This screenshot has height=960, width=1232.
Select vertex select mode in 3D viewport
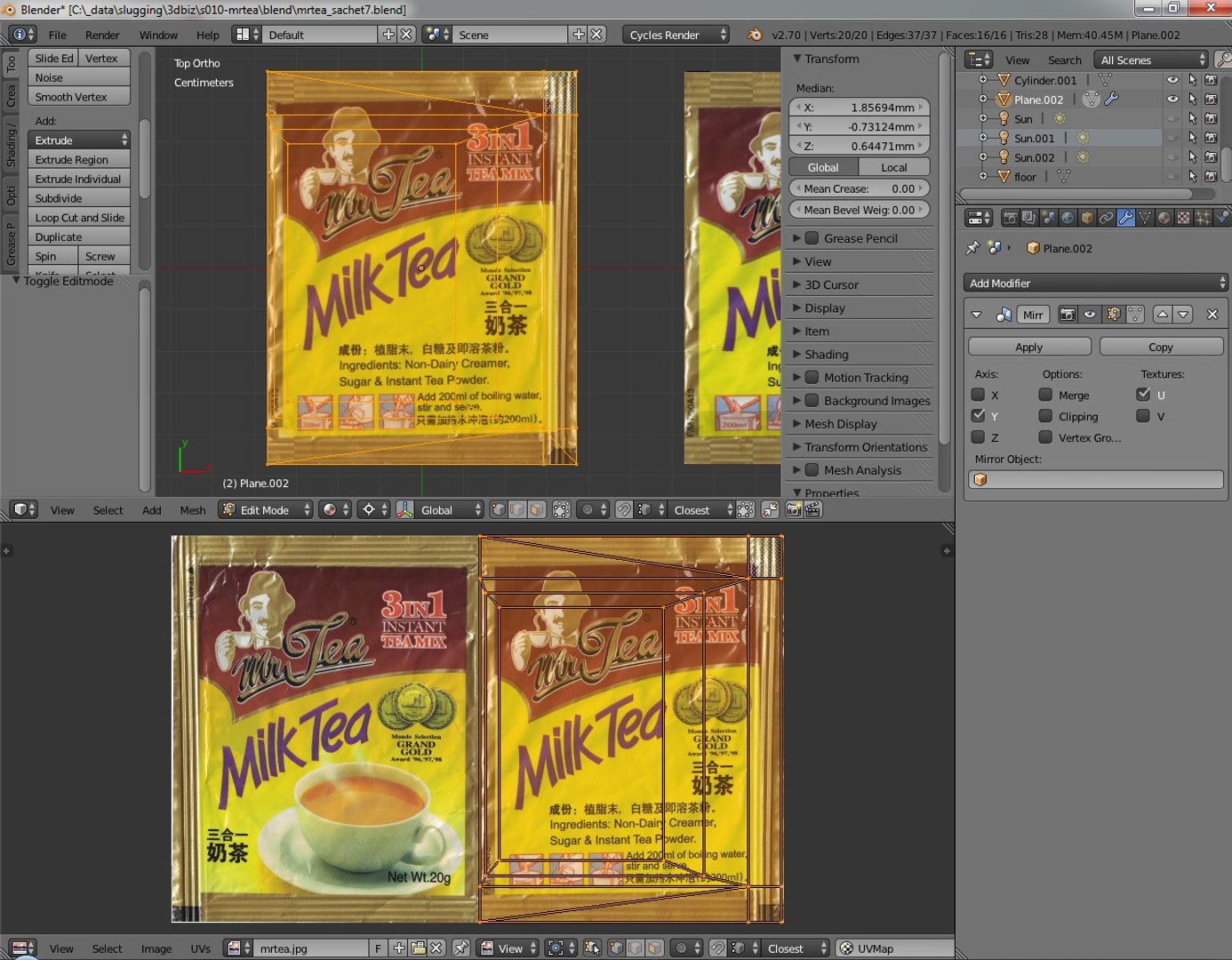(x=500, y=509)
